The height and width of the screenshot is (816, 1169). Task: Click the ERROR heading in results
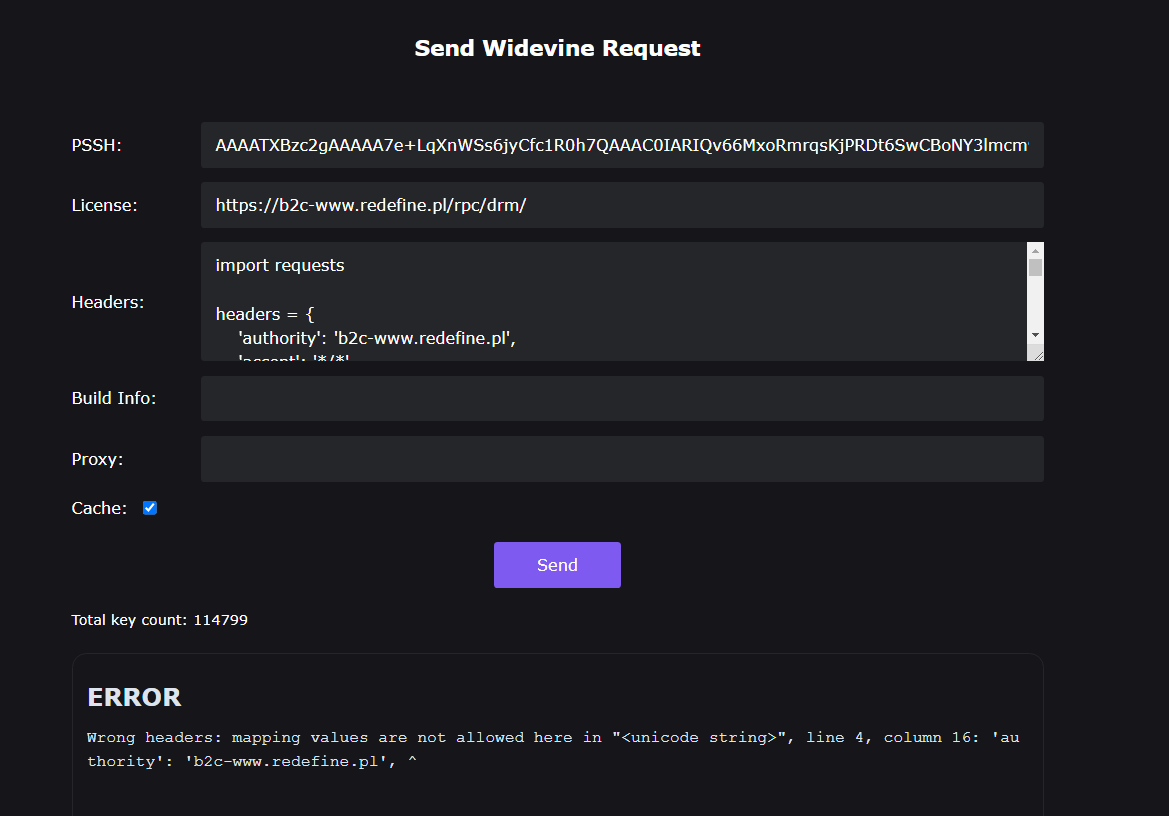tap(134, 697)
